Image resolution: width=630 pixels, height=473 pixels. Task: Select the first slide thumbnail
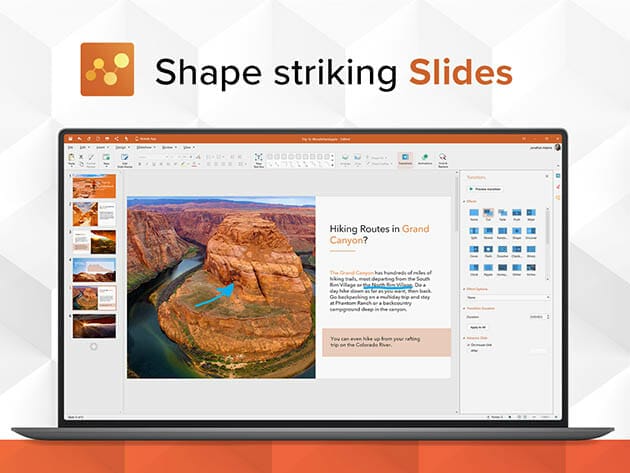point(94,186)
